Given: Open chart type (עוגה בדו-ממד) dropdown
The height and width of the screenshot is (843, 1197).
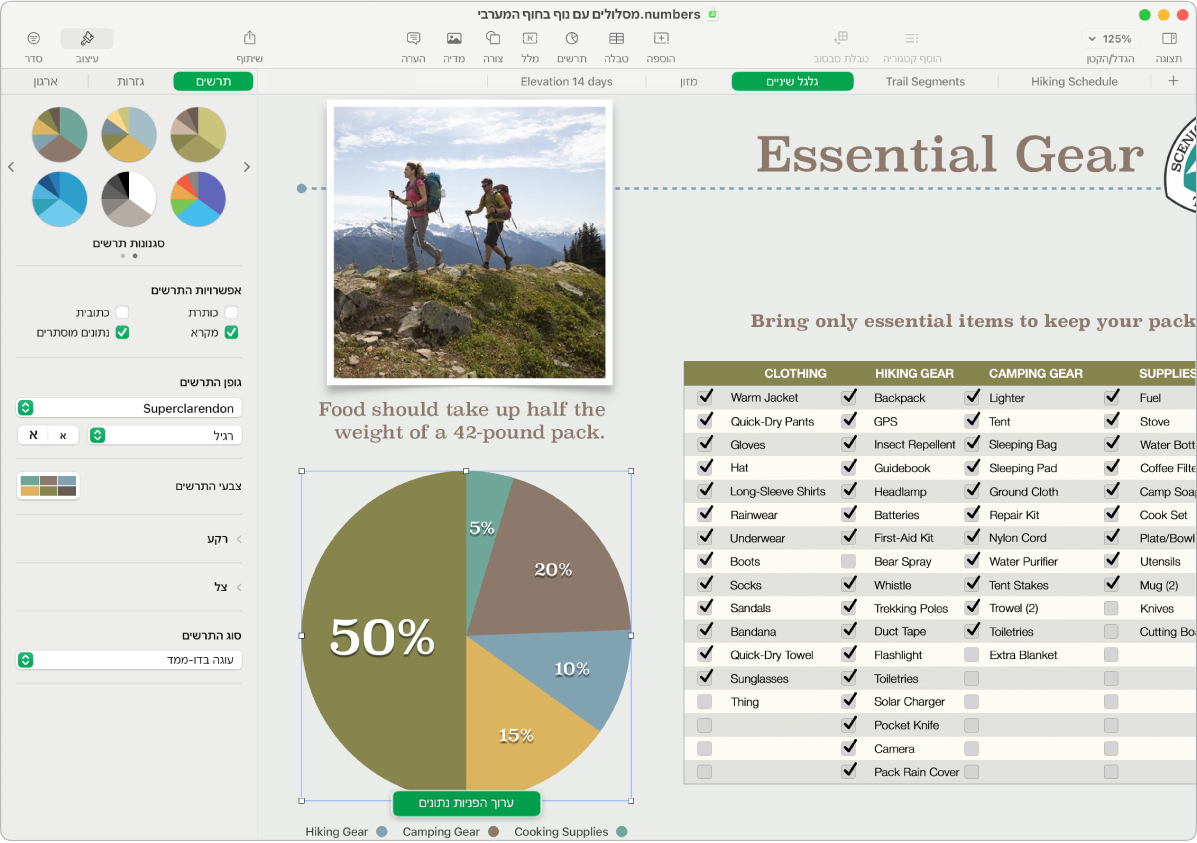Looking at the screenshot, I should click(129, 660).
